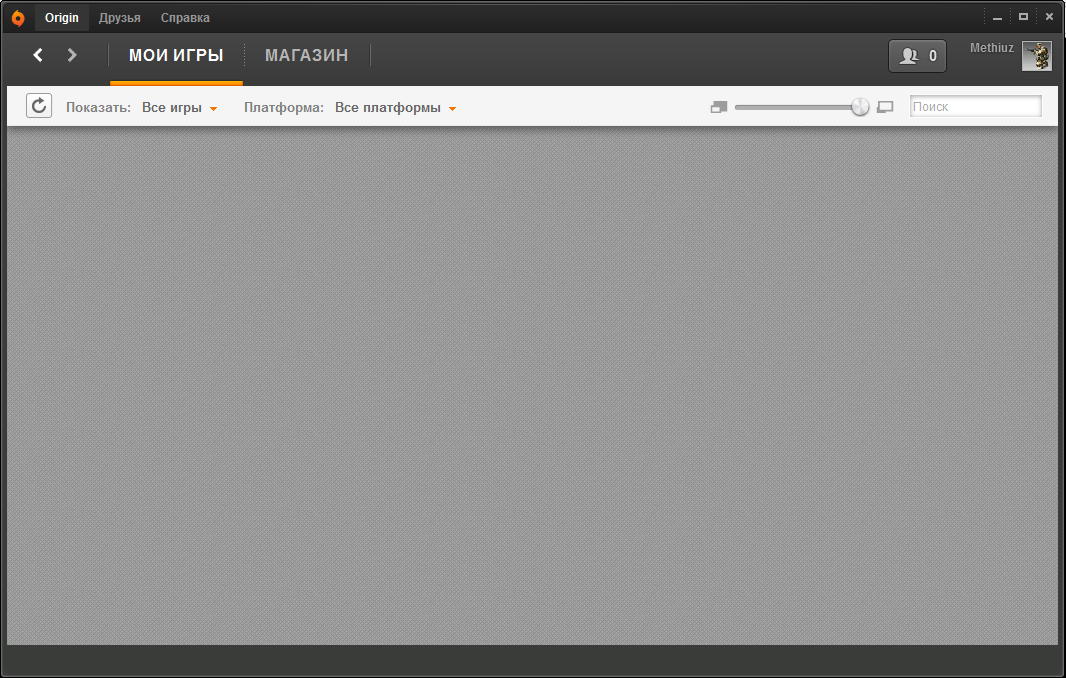
Task: Open the Справка menu
Action: pyautogui.click(x=185, y=18)
